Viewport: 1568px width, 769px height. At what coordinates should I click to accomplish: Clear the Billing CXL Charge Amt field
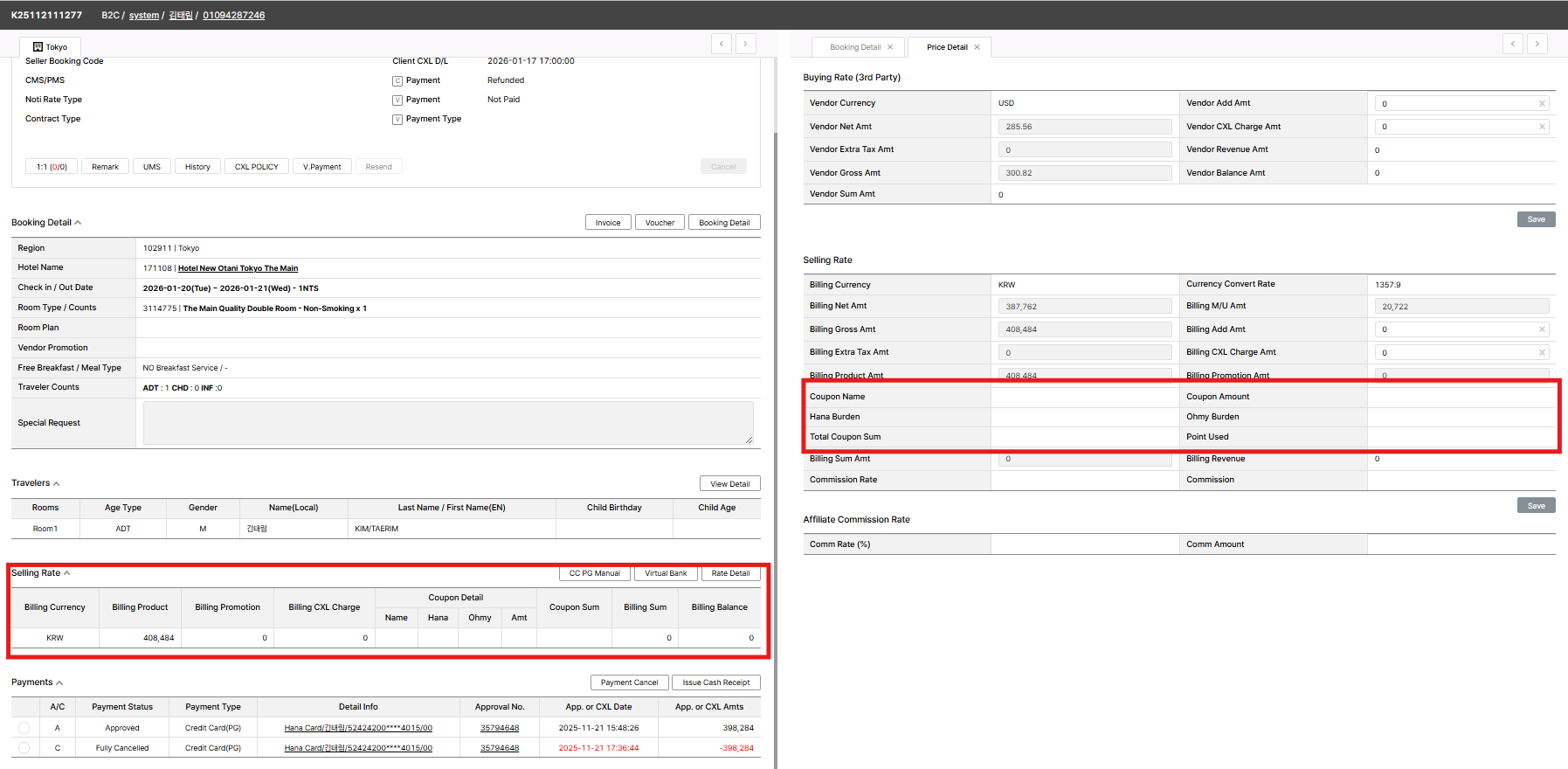click(x=1542, y=353)
